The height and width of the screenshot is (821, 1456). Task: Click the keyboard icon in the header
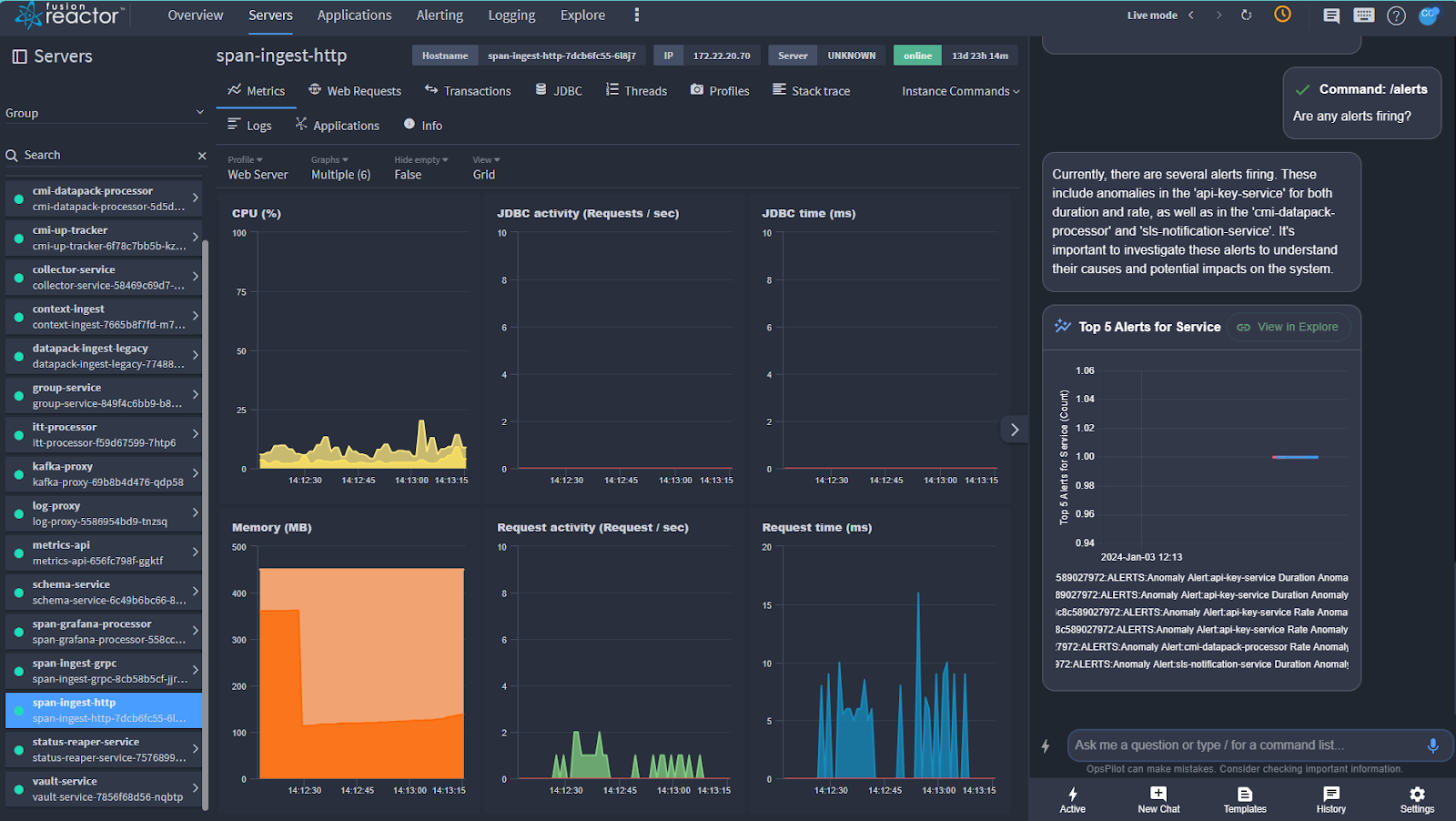tap(1363, 15)
